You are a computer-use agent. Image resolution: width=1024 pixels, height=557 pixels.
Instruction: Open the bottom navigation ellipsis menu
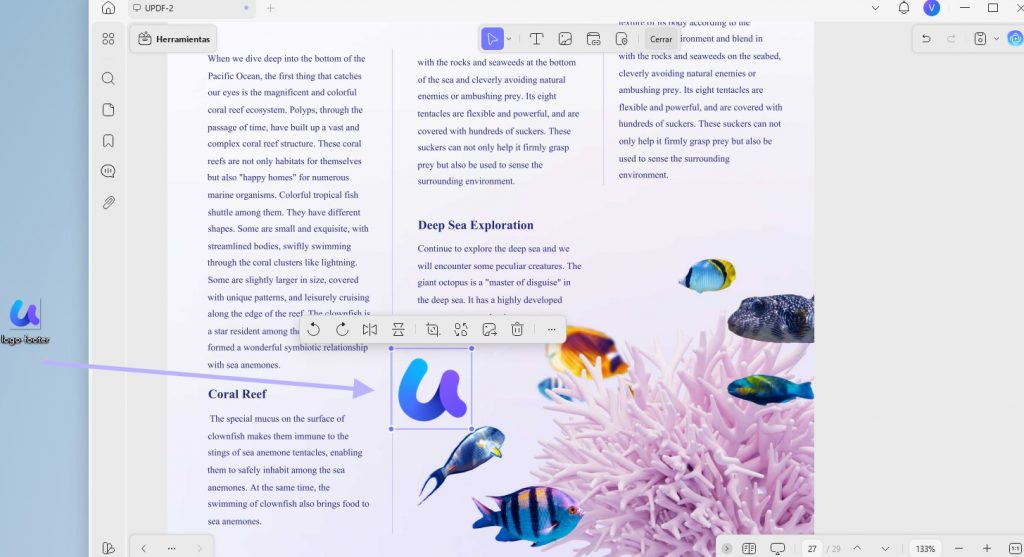(172, 549)
